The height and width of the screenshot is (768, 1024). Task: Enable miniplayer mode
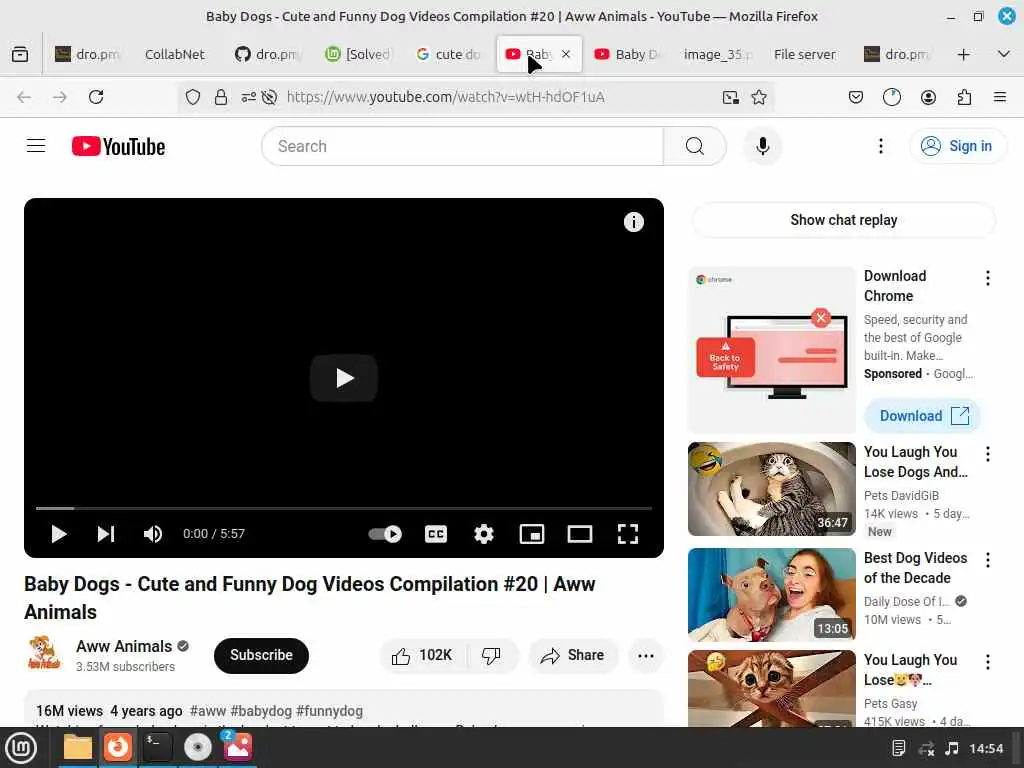[x=532, y=534]
